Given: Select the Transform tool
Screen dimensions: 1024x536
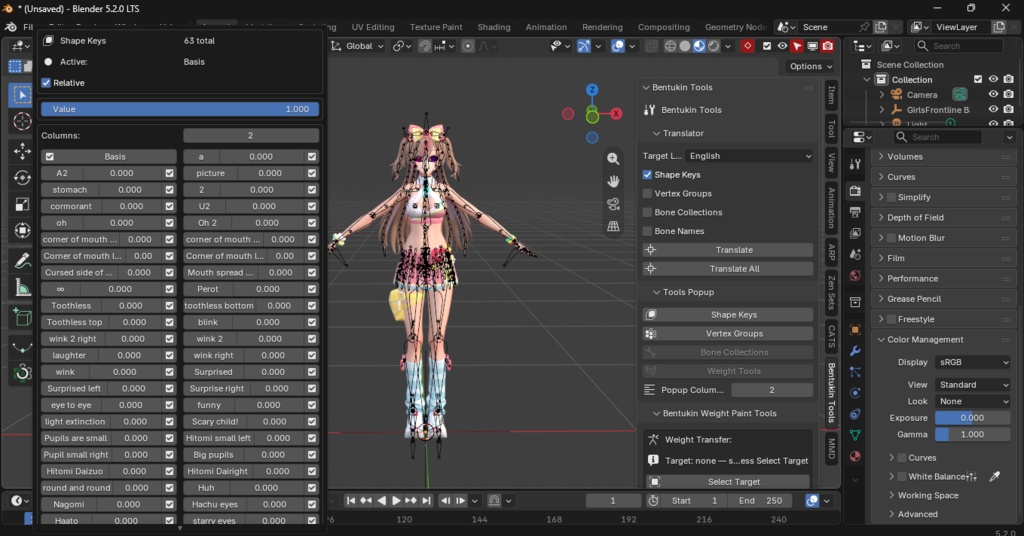Looking at the screenshot, I should pyautogui.click(x=22, y=230).
